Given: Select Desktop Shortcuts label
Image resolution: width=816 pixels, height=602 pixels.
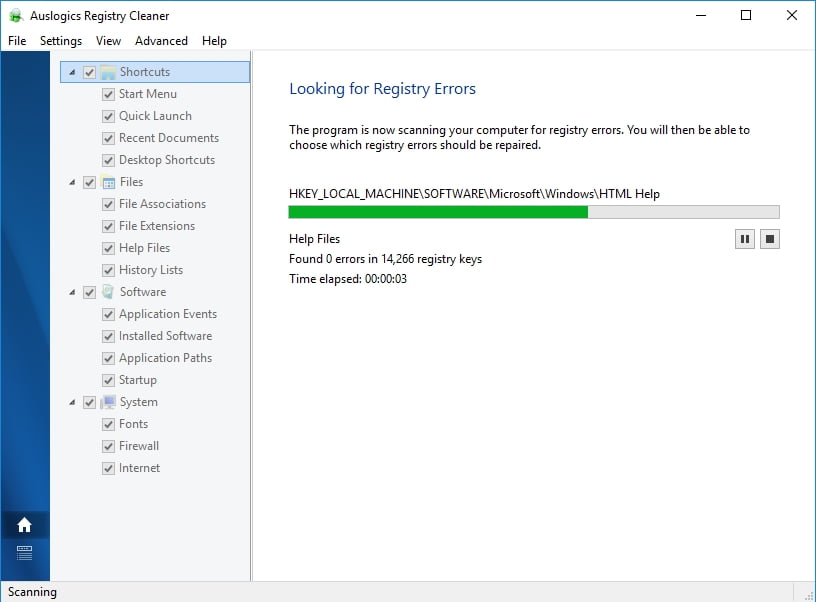Looking at the screenshot, I should click(167, 160).
